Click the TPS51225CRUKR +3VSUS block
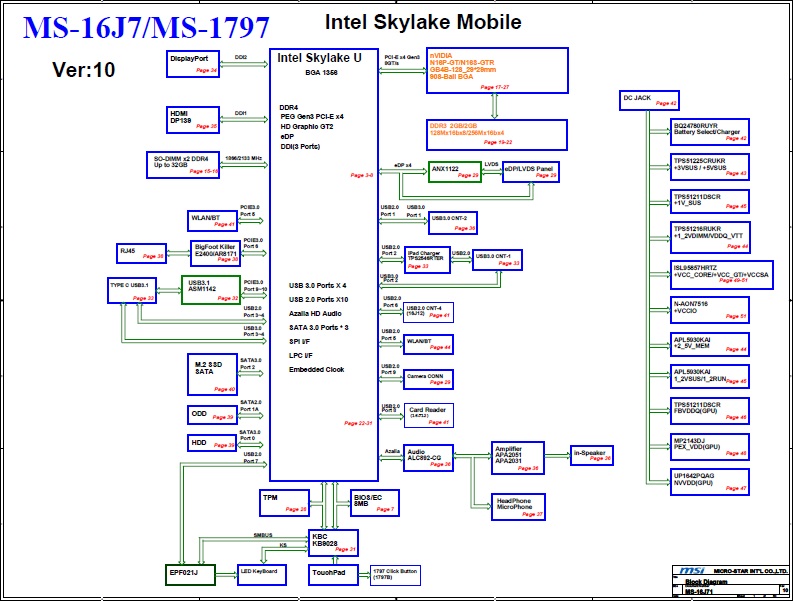The width and height of the screenshot is (793, 601). [710, 167]
